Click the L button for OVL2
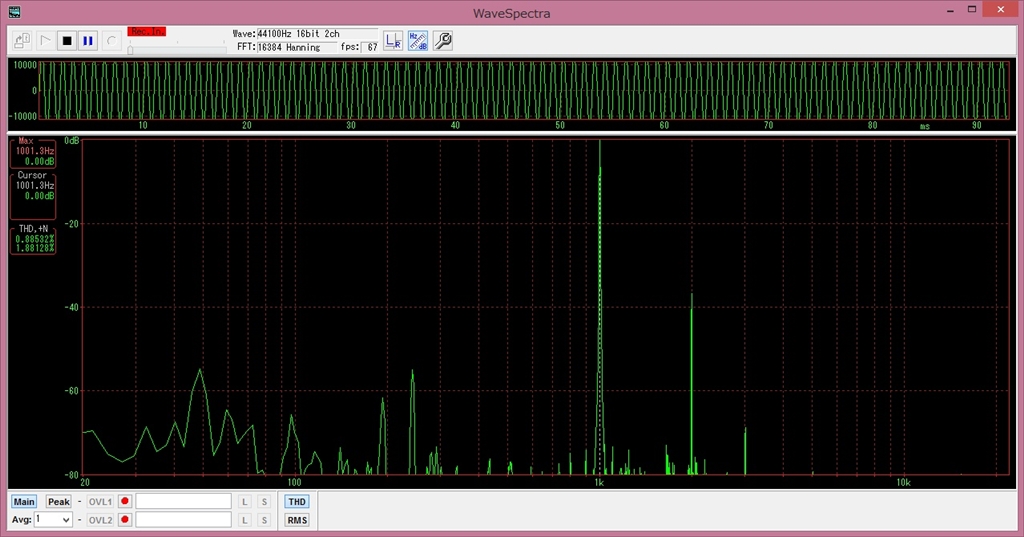This screenshot has width=1024, height=537. pyautogui.click(x=245, y=520)
